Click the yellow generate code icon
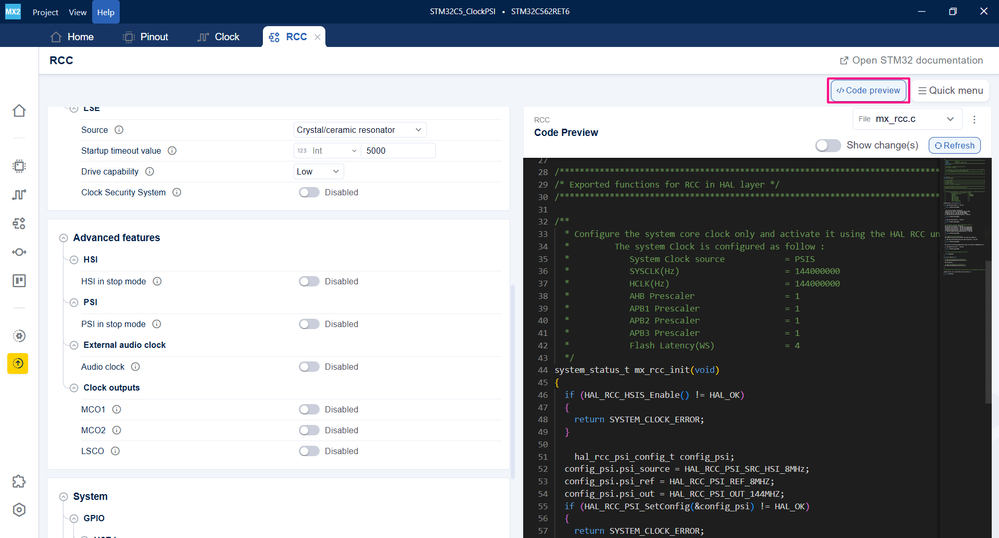Screen dimensions: 999x538 pos(18,363)
